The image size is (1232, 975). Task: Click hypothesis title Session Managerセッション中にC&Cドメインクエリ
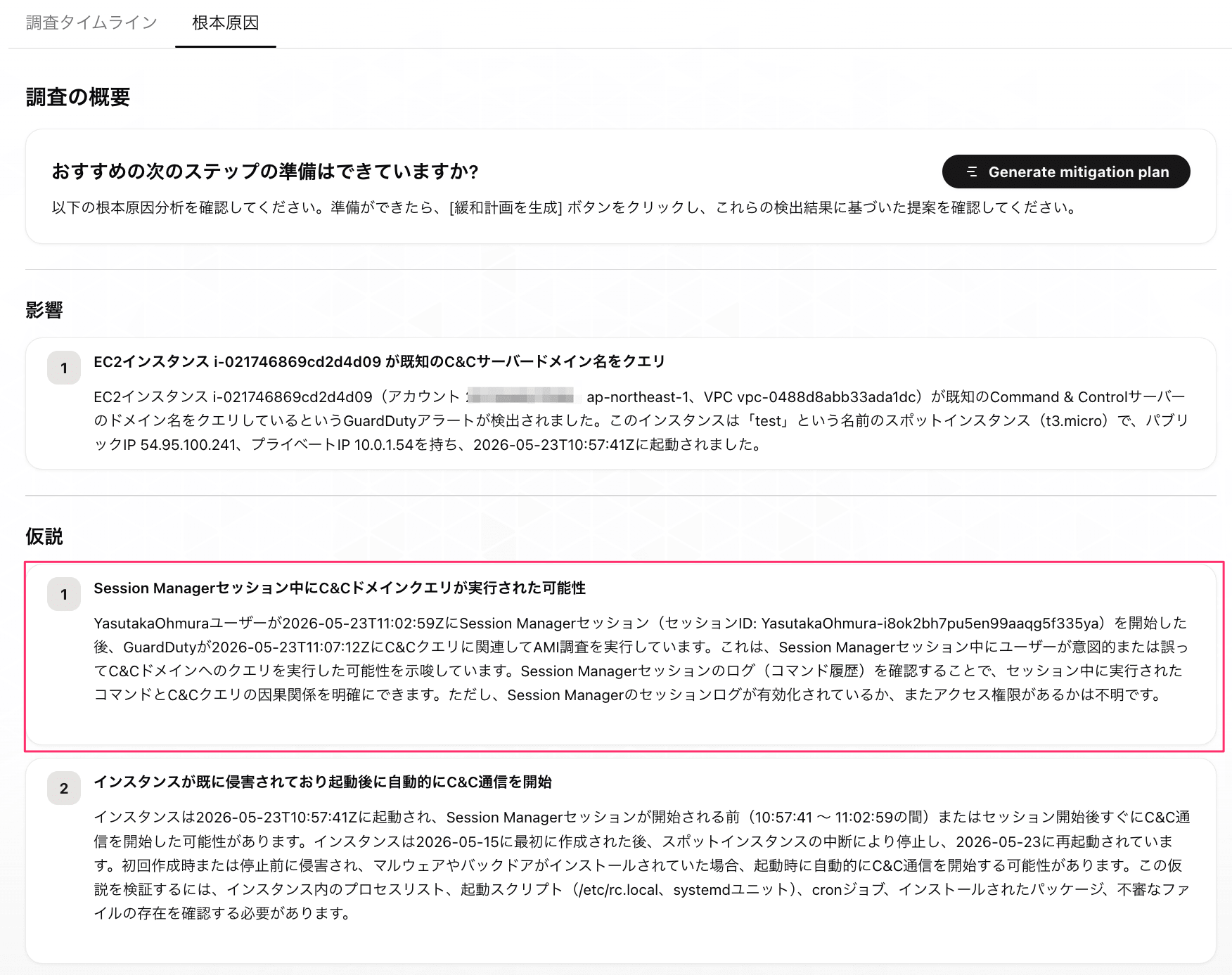tap(340, 588)
